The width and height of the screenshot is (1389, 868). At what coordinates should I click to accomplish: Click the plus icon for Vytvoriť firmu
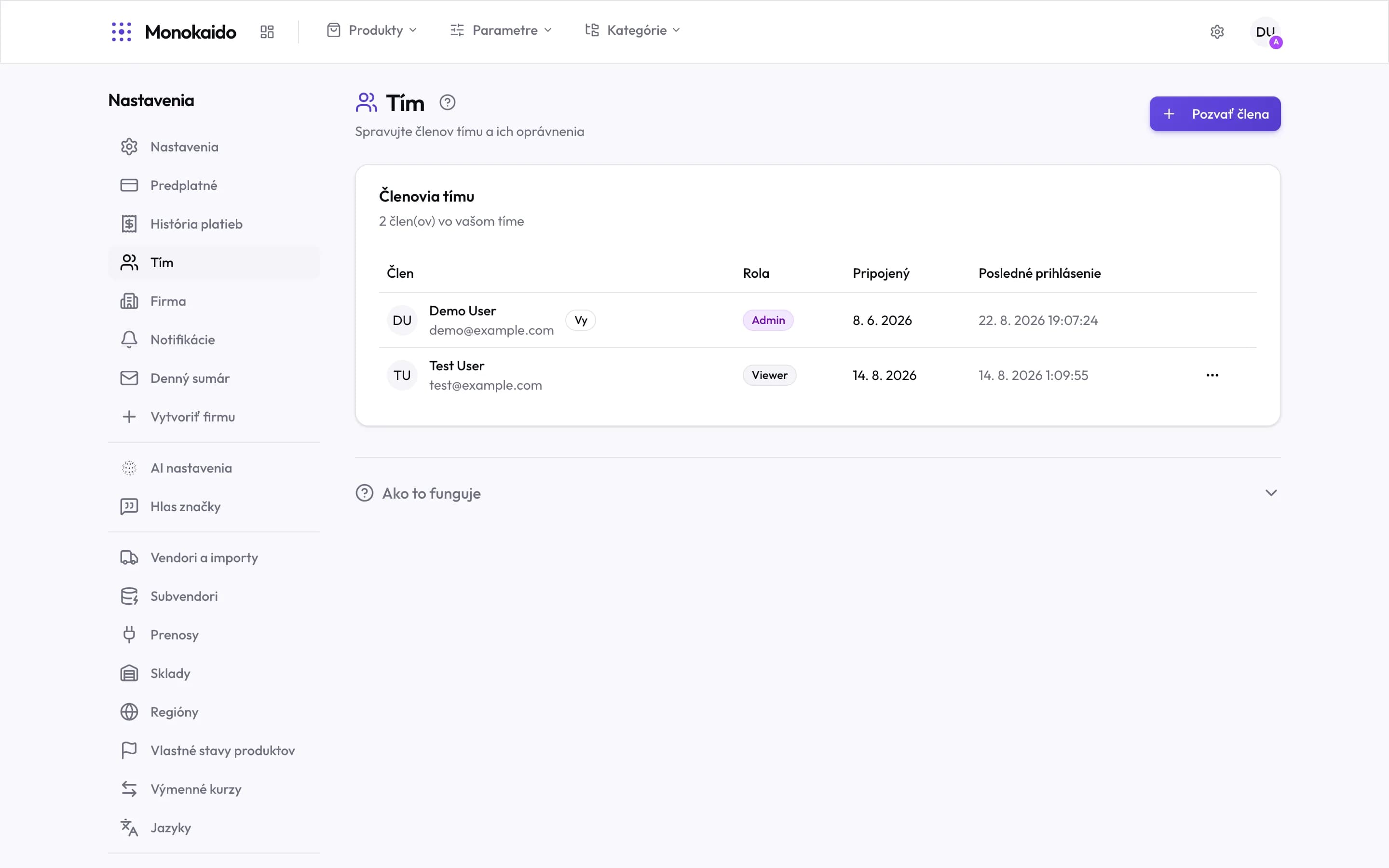tap(129, 417)
